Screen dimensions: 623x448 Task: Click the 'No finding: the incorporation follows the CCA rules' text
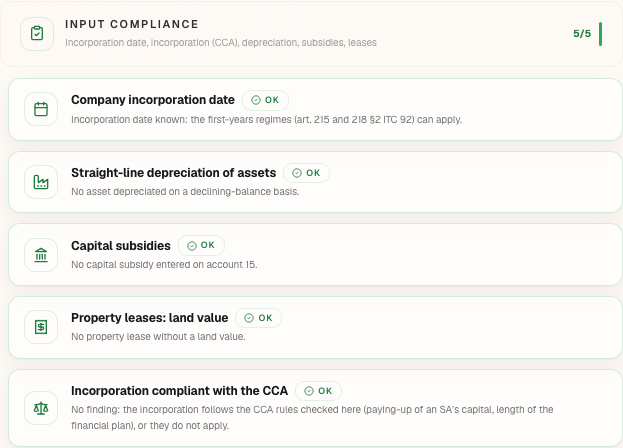(312, 417)
